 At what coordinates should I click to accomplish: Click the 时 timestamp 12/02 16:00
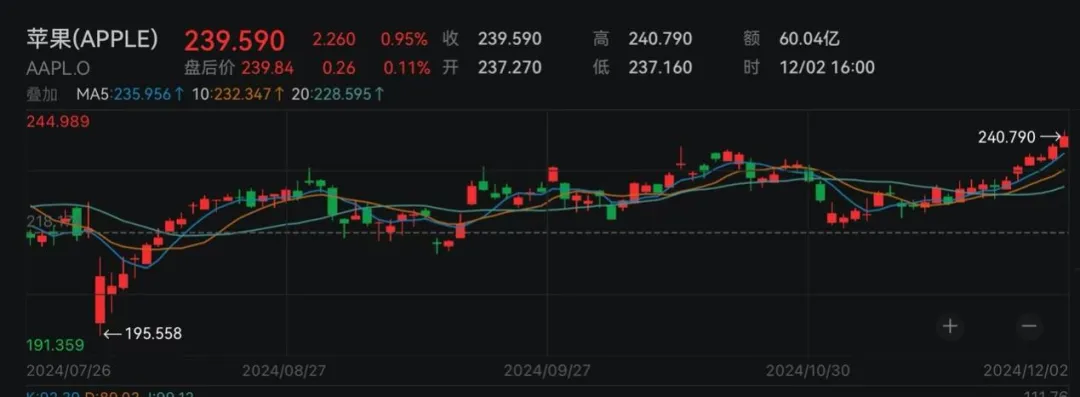click(827, 68)
